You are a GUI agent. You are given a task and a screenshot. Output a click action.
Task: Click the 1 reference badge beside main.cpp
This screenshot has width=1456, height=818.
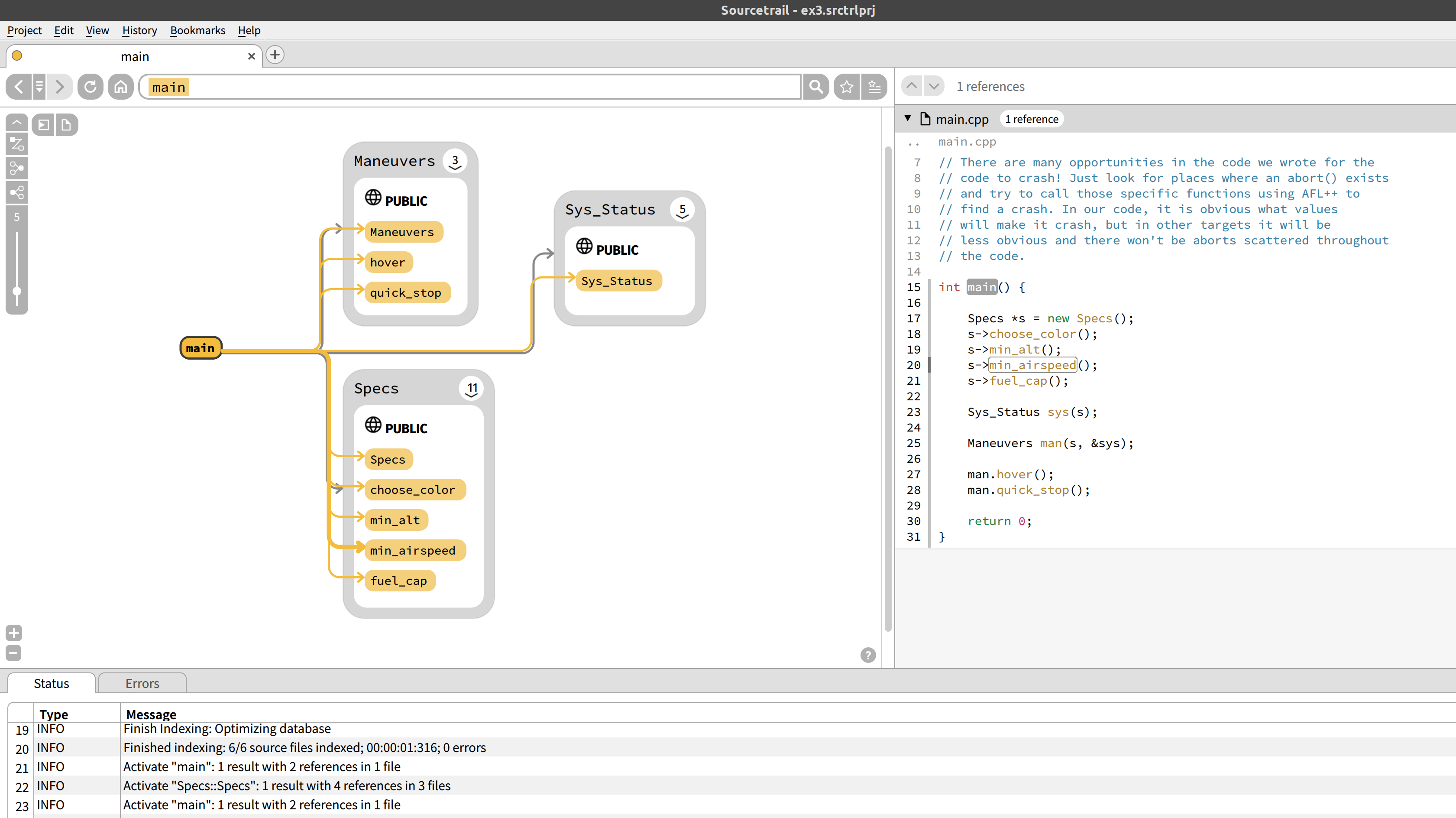1031,119
